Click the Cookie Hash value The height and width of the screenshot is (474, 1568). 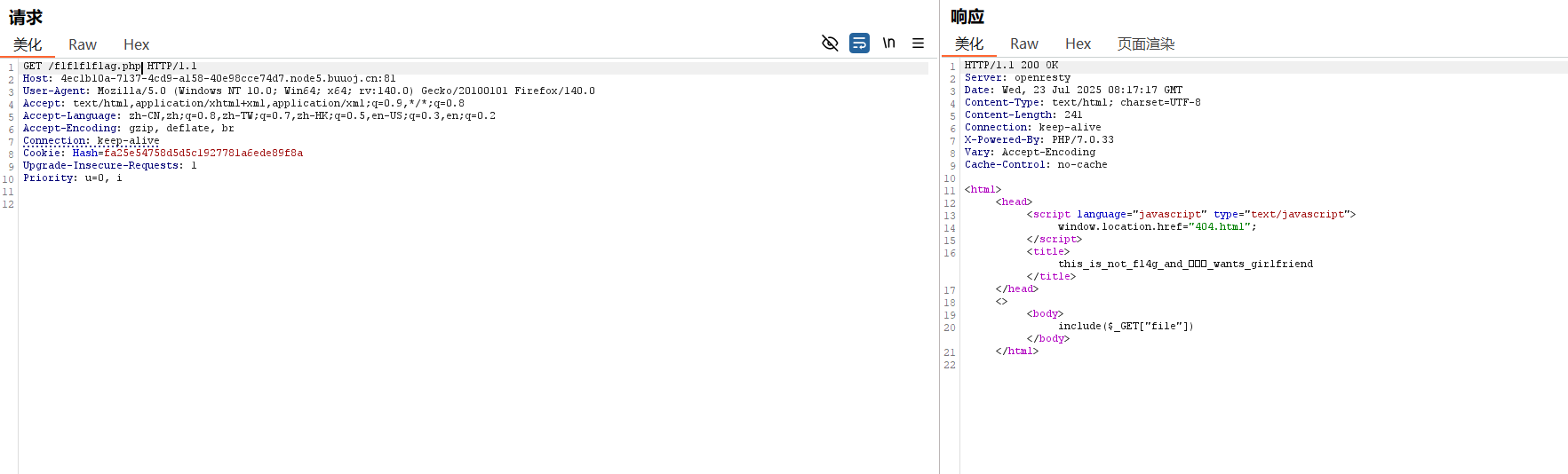click(x=203, y=154)
